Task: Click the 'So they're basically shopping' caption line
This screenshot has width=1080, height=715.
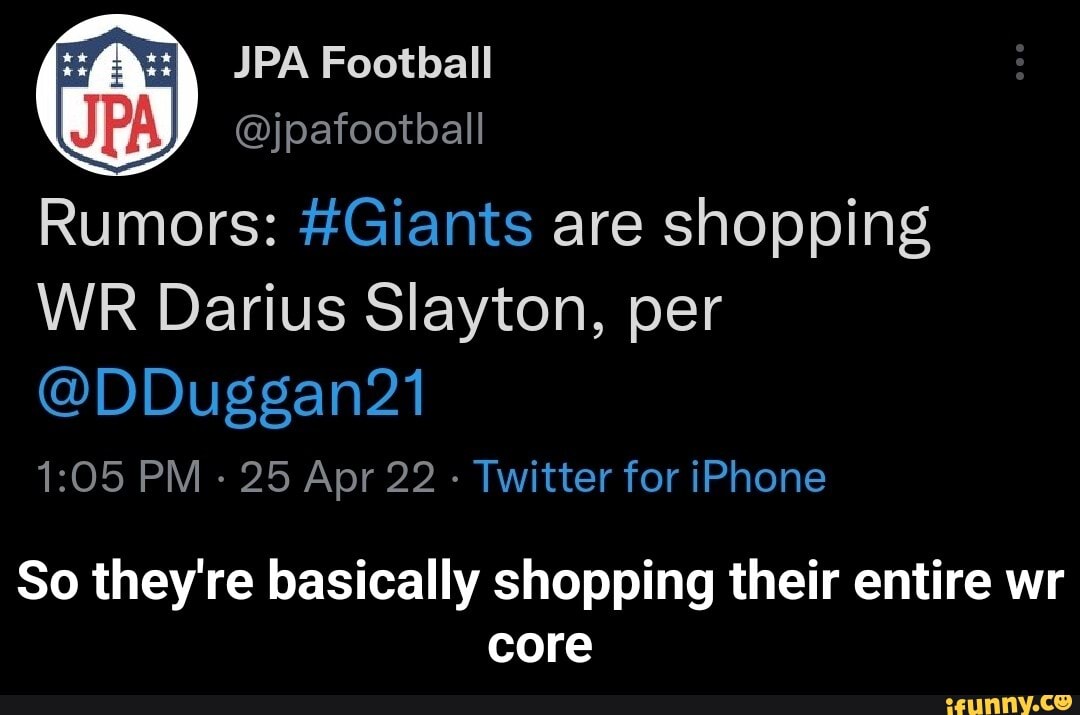Action: (366, 583)
